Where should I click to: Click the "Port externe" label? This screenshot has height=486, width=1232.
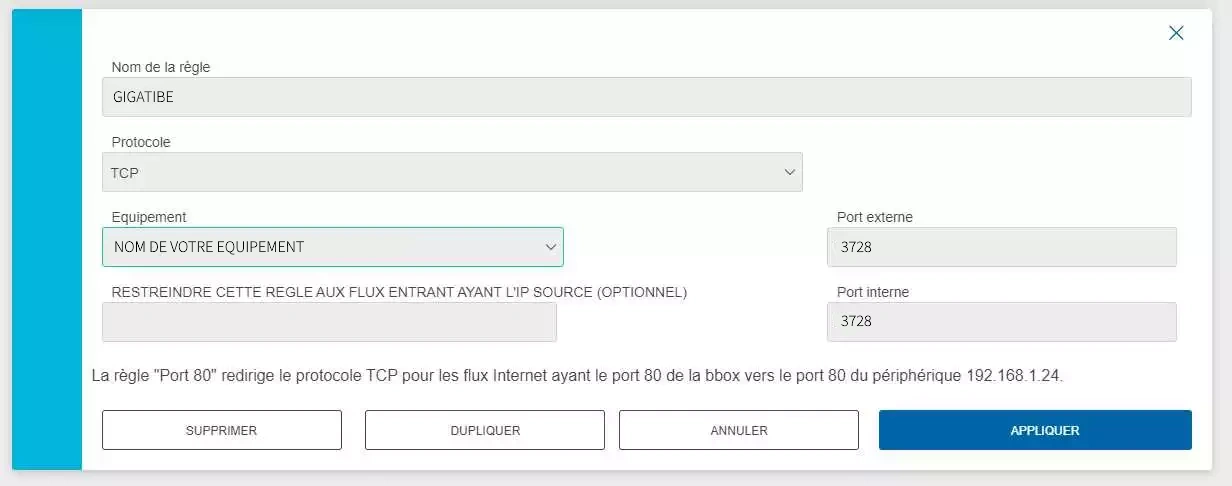point(875,217)
